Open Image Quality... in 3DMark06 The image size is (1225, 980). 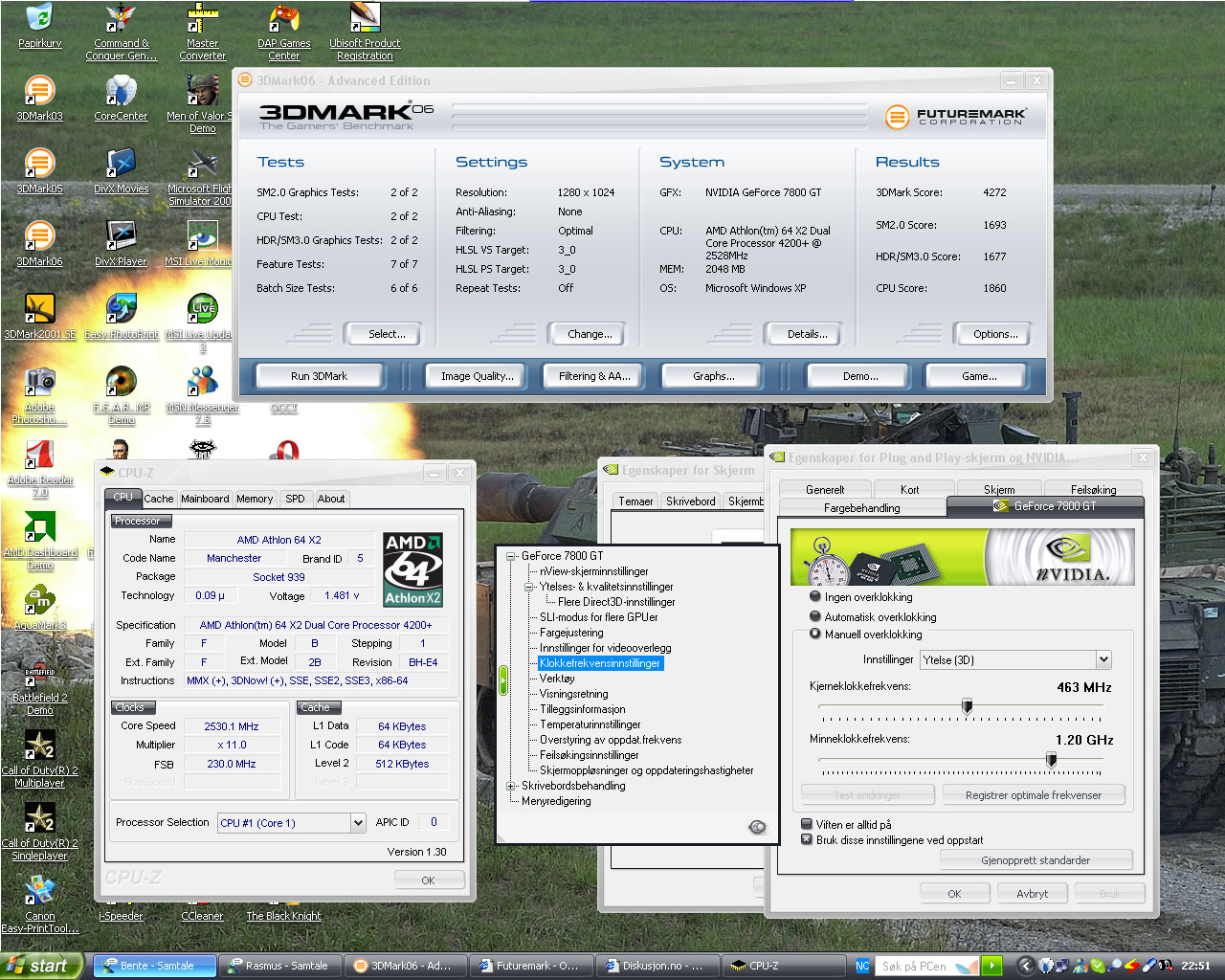[x=478, y=376]
